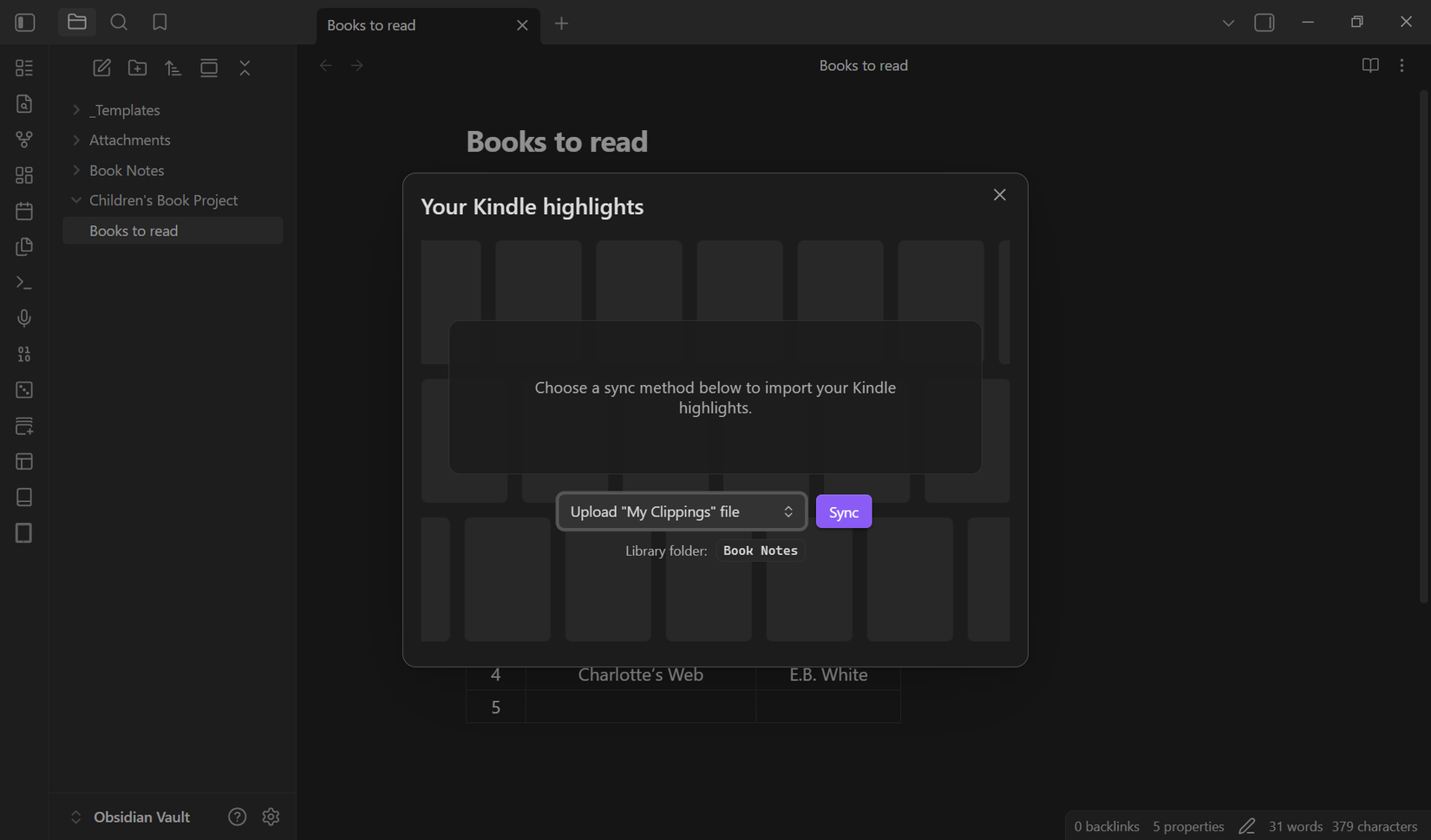This screenshot has height=840, width=1431.
Task: Click the row number 5 cell
Action: coord(496,707)
